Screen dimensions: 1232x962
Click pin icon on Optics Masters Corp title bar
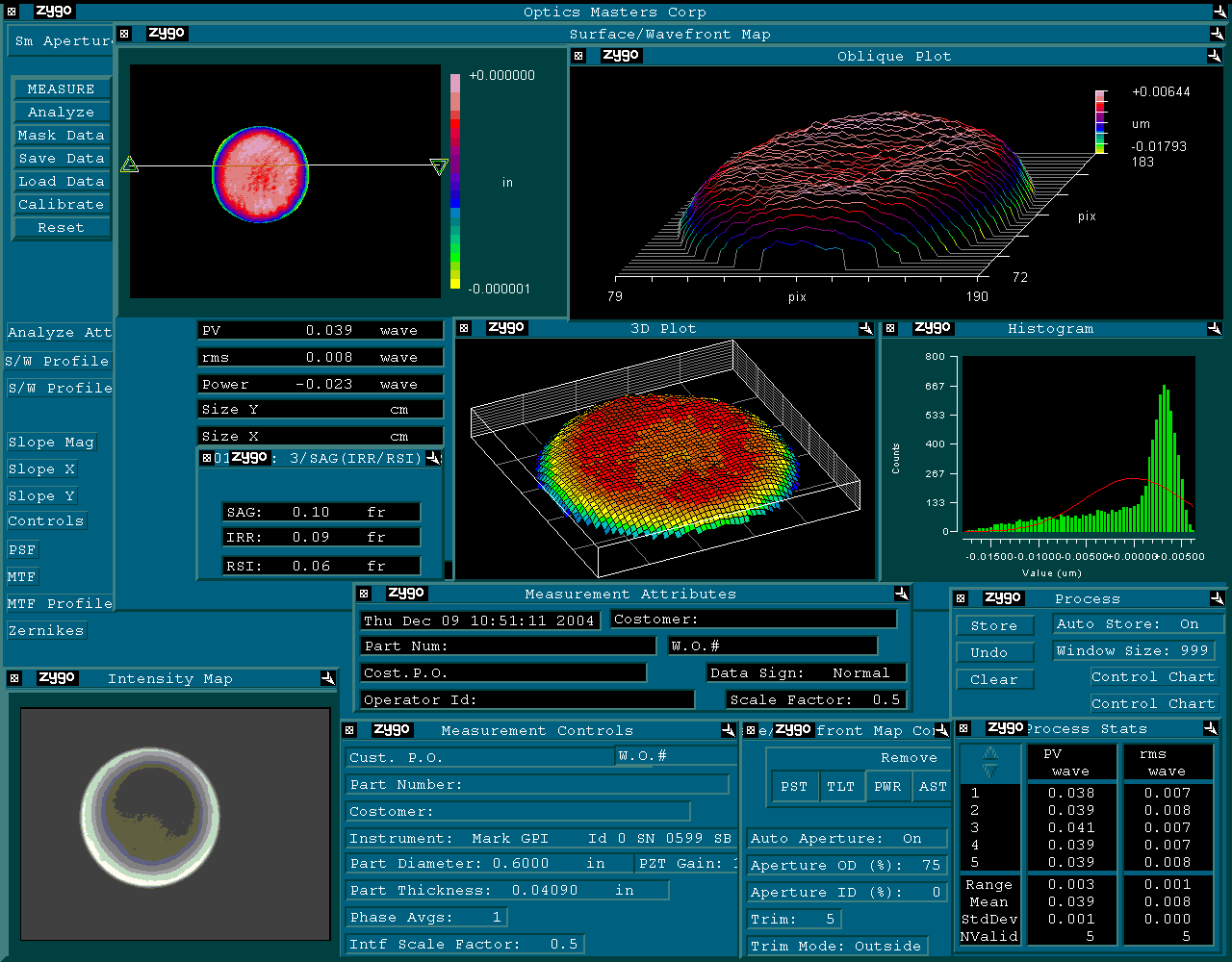coord(1219,12)
